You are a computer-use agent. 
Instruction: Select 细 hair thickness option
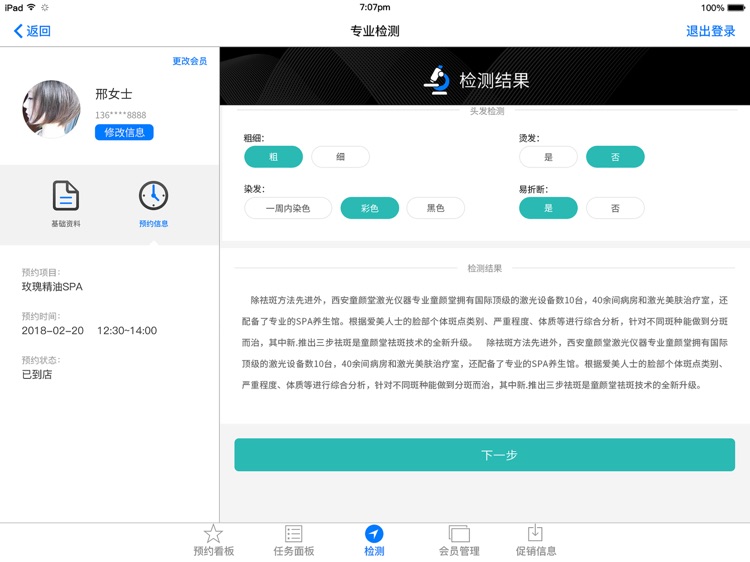click(x=340, y=157)
